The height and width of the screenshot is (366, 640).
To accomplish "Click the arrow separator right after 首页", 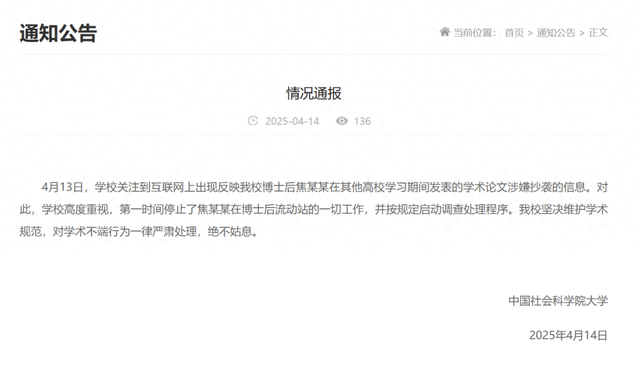I will click(x=530, y=33).
